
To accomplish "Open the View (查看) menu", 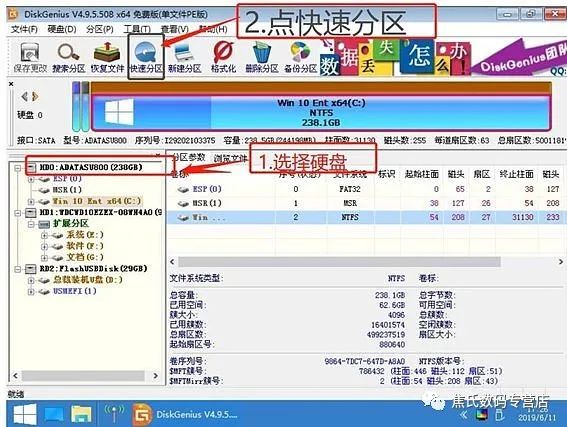I will [174, 29].
